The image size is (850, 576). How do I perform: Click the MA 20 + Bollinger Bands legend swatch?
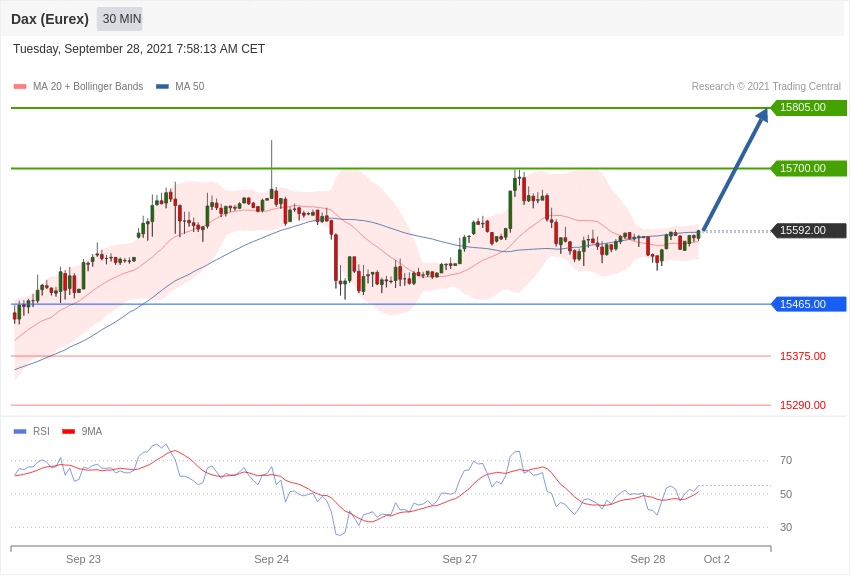[20, 87]
